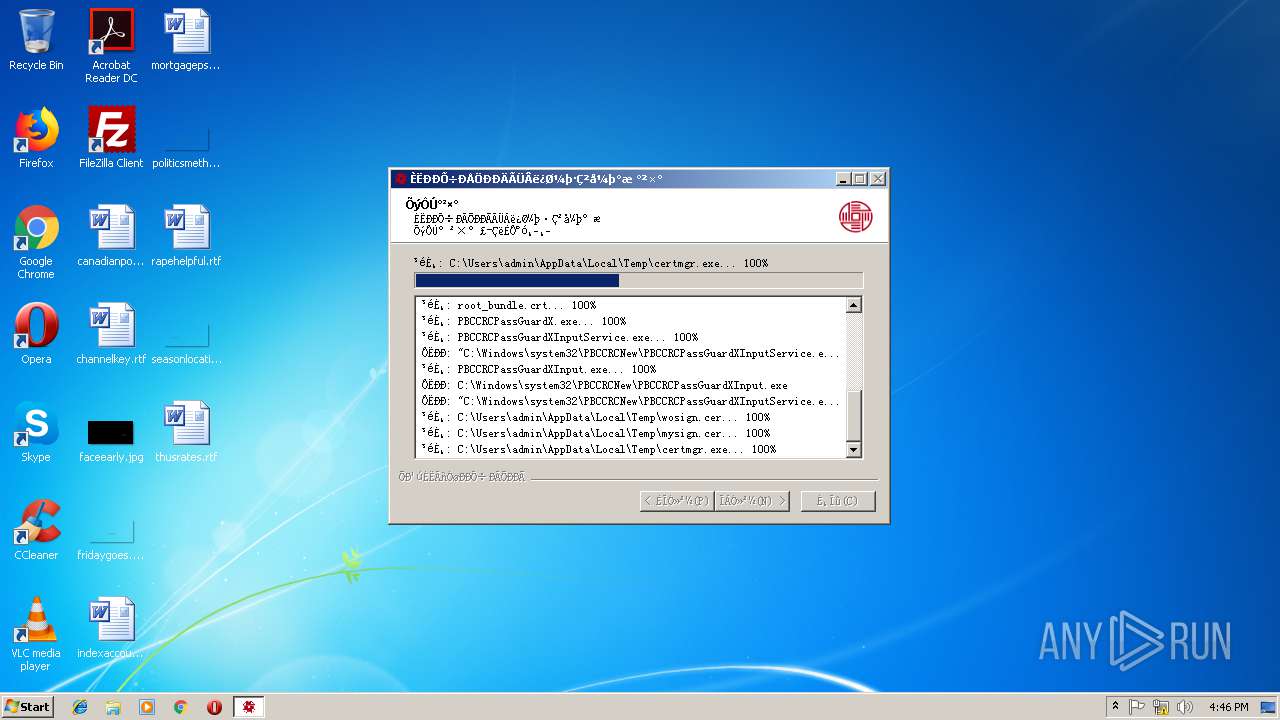Click the installation progress bar
This screenshot has height=720, width=1280.
pos(639,281)
